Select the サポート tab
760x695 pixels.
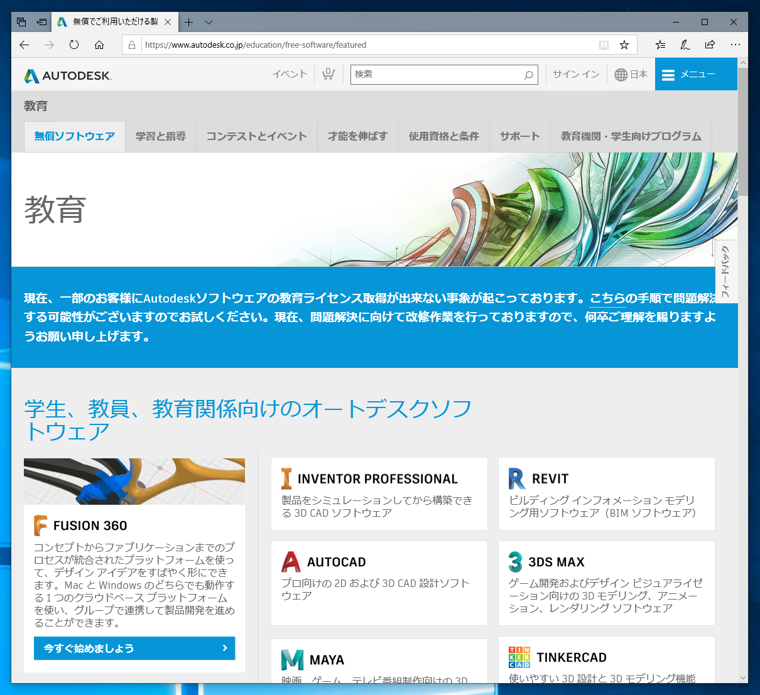[x=520, y=137]
